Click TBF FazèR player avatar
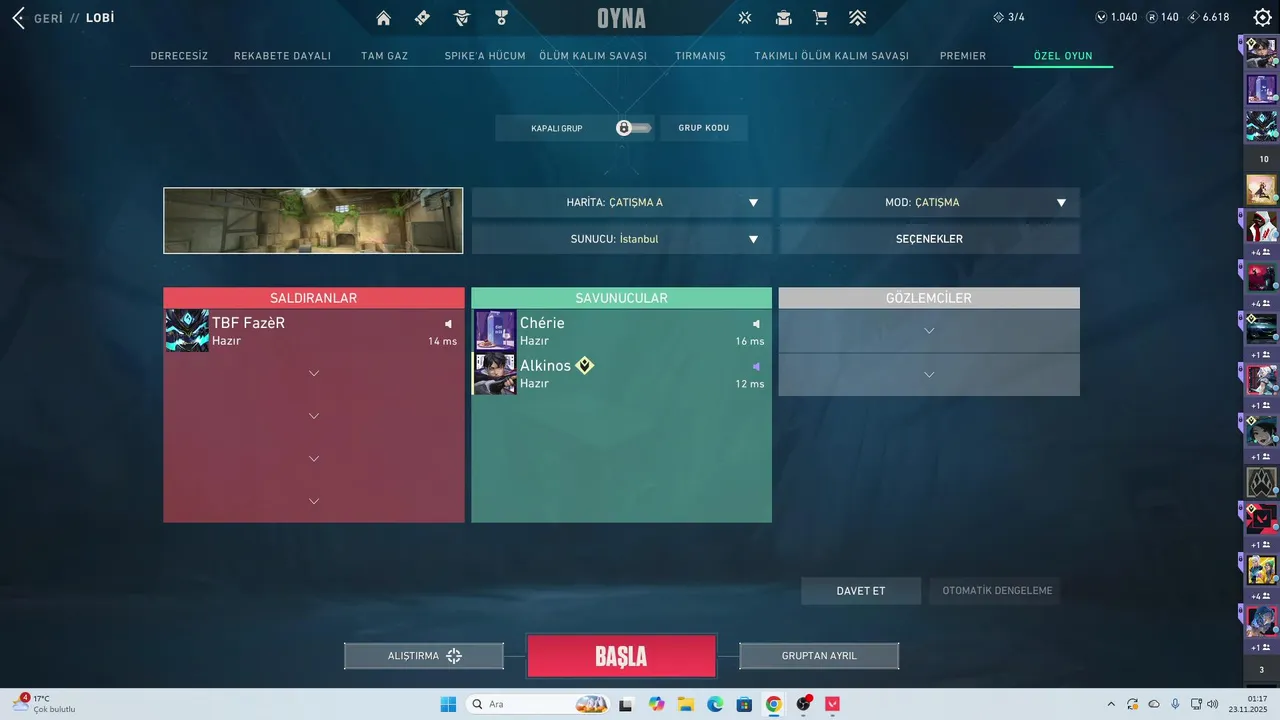This screenshot has width=1280, height=720. [187, 331]
